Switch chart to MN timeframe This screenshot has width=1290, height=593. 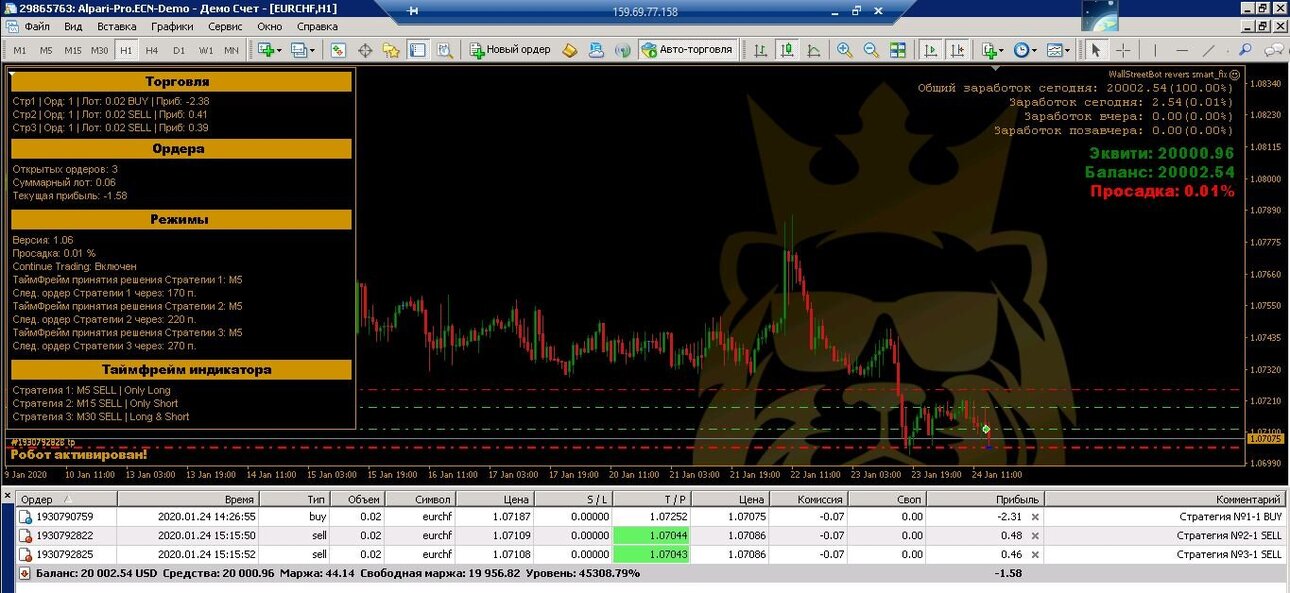(231, 50)
